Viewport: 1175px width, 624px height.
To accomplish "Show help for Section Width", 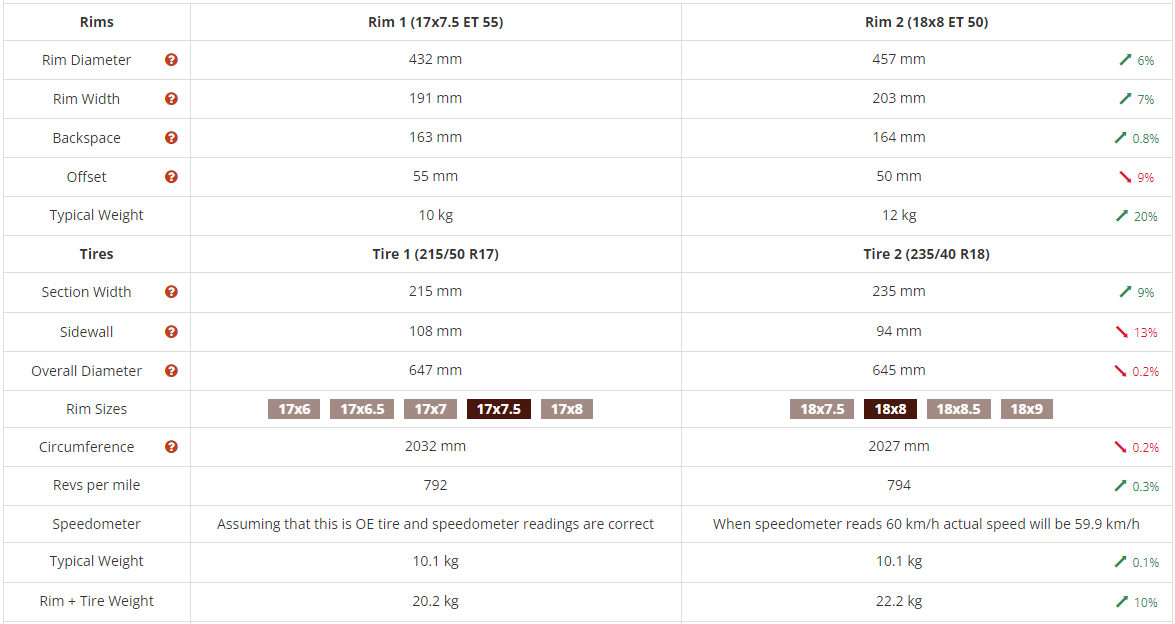I will coord(171,292).
